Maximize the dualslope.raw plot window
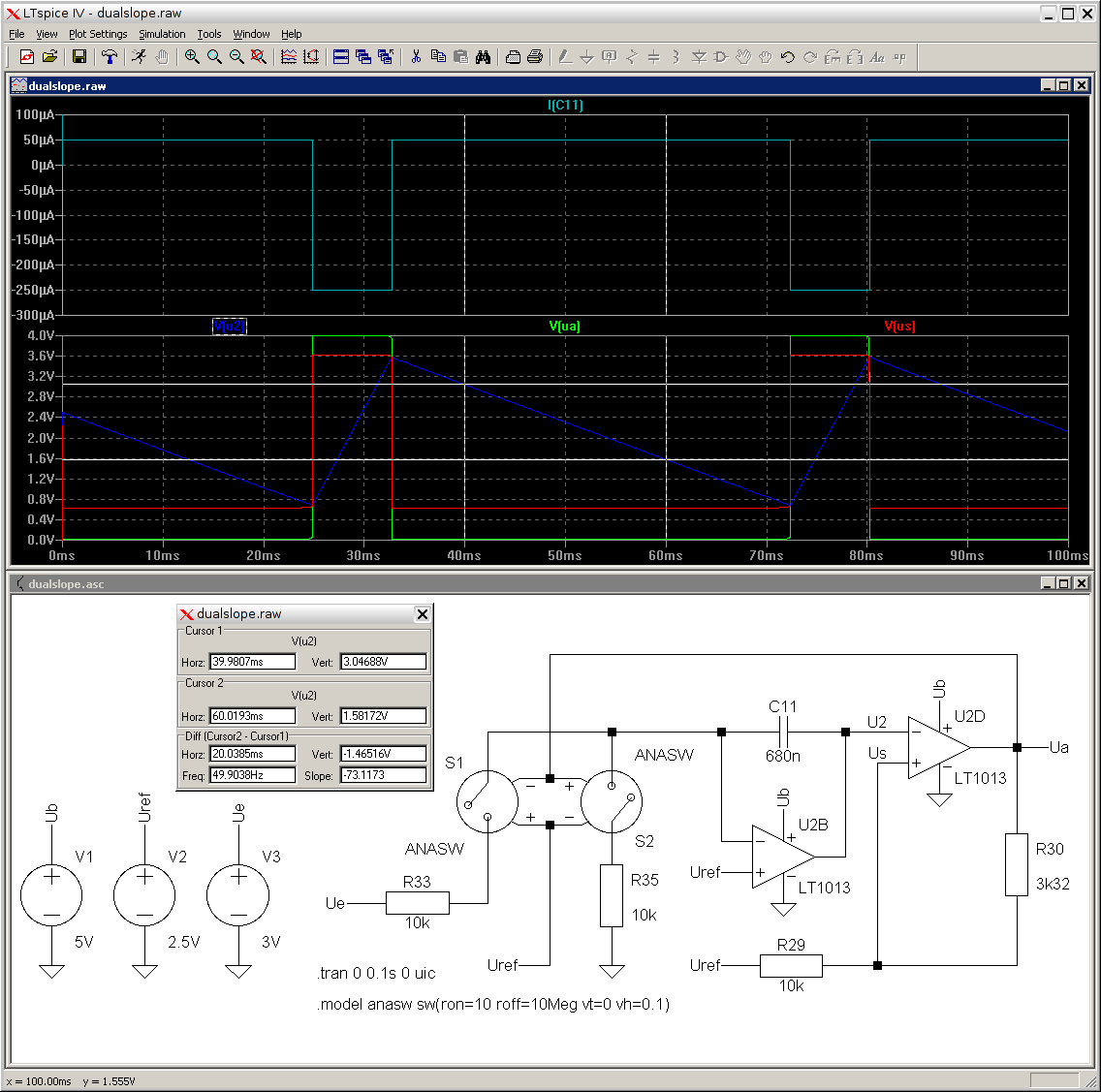The image size is (1101, 1092). pyautogui.click(x=1064, y=85)
